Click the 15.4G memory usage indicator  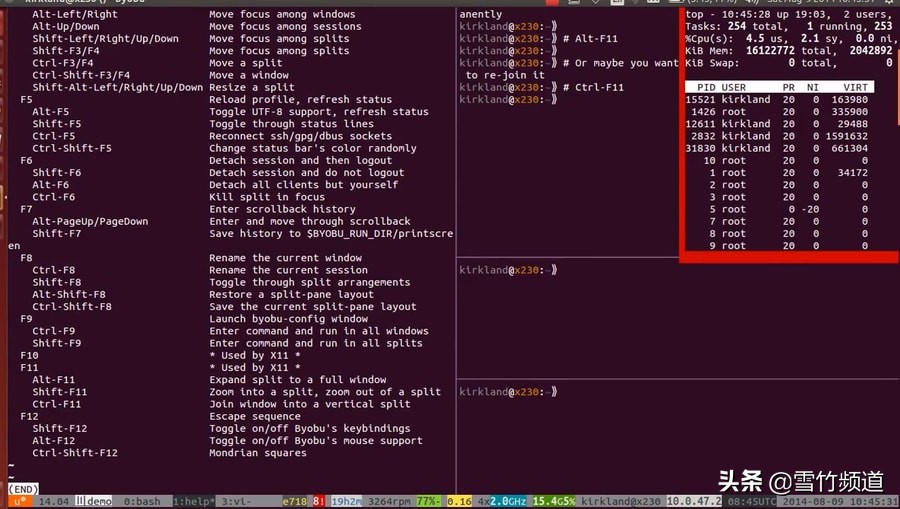[x=553, y=502]
